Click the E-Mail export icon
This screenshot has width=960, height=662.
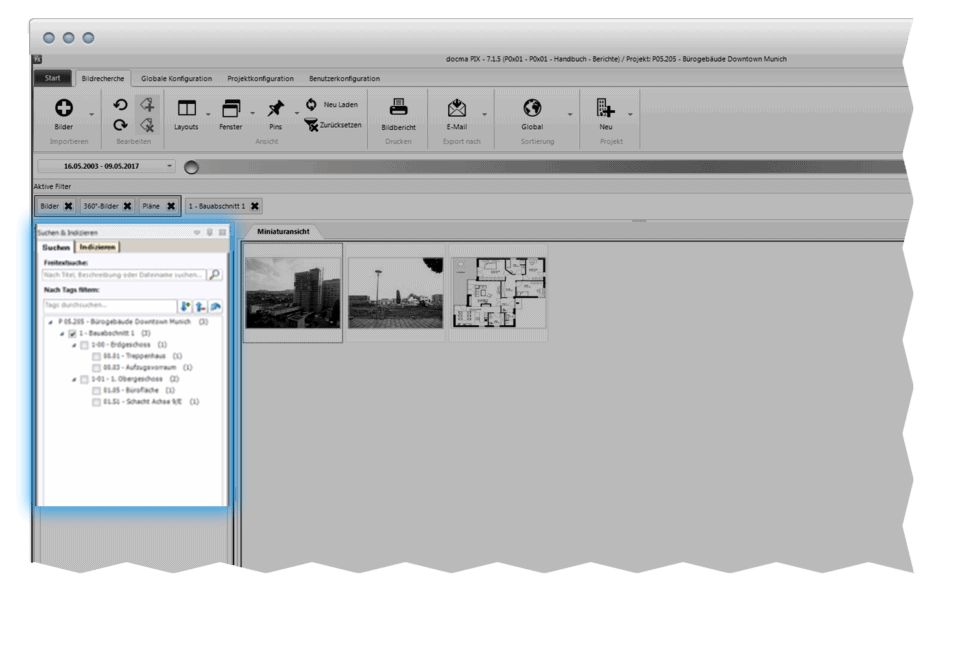pyautogui.click(x=457, y=108)
